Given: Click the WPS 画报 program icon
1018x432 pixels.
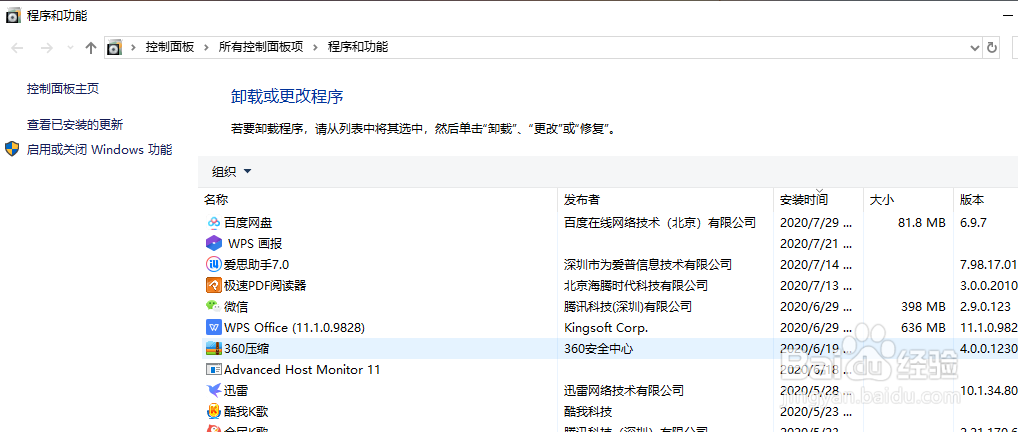Looking at the screenshot, I should click(x=213, y=244).
